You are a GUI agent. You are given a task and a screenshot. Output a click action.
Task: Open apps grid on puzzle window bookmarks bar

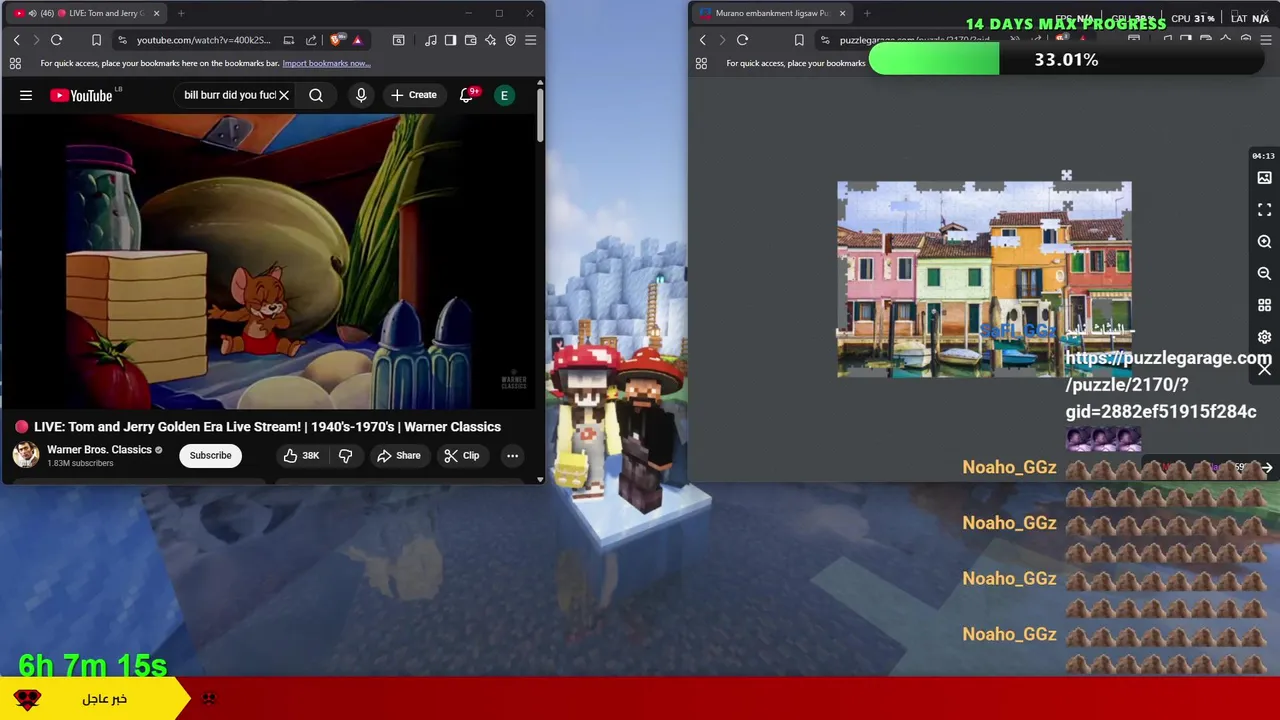coord(701,63)
